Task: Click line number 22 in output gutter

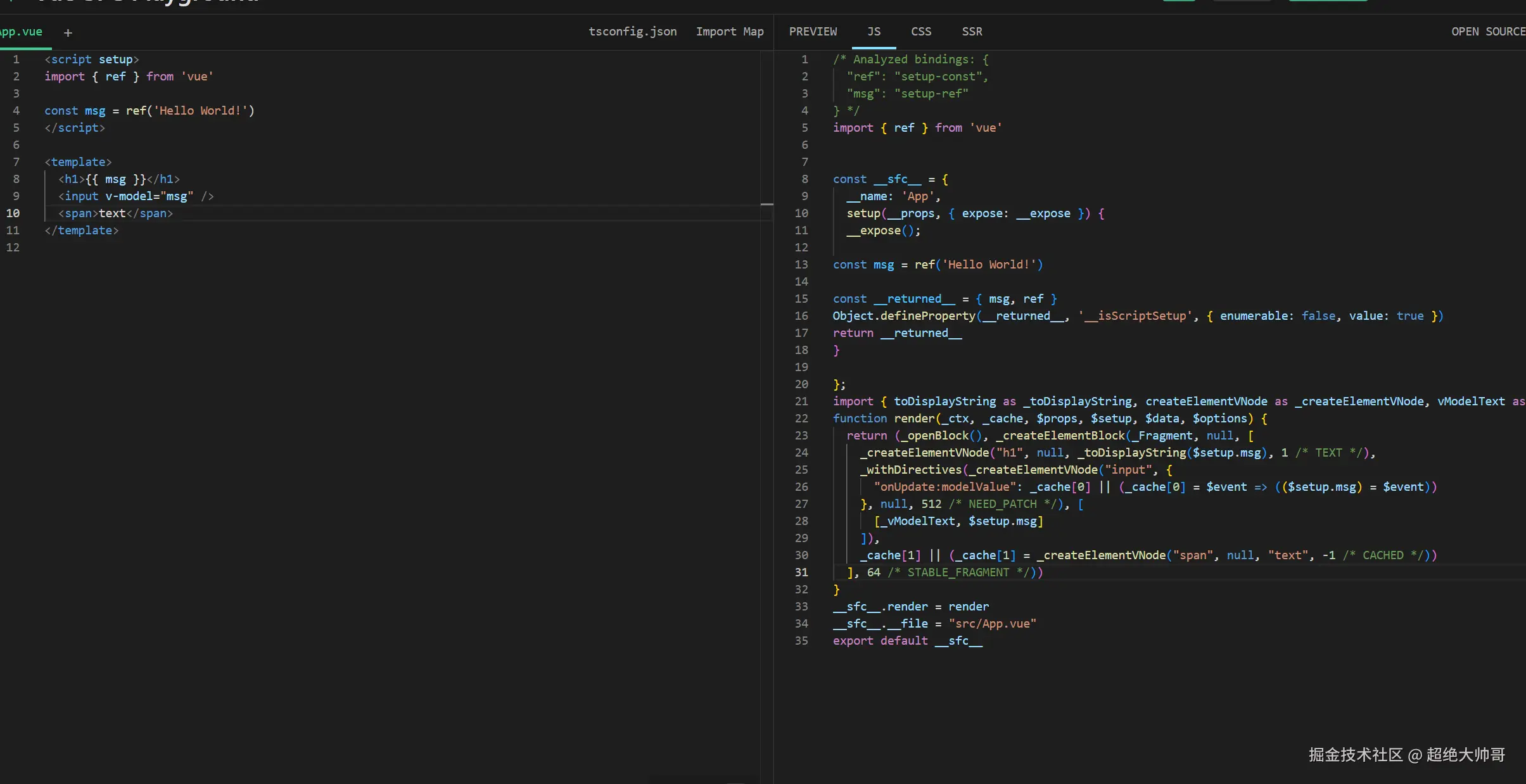Action: (801, 419)
